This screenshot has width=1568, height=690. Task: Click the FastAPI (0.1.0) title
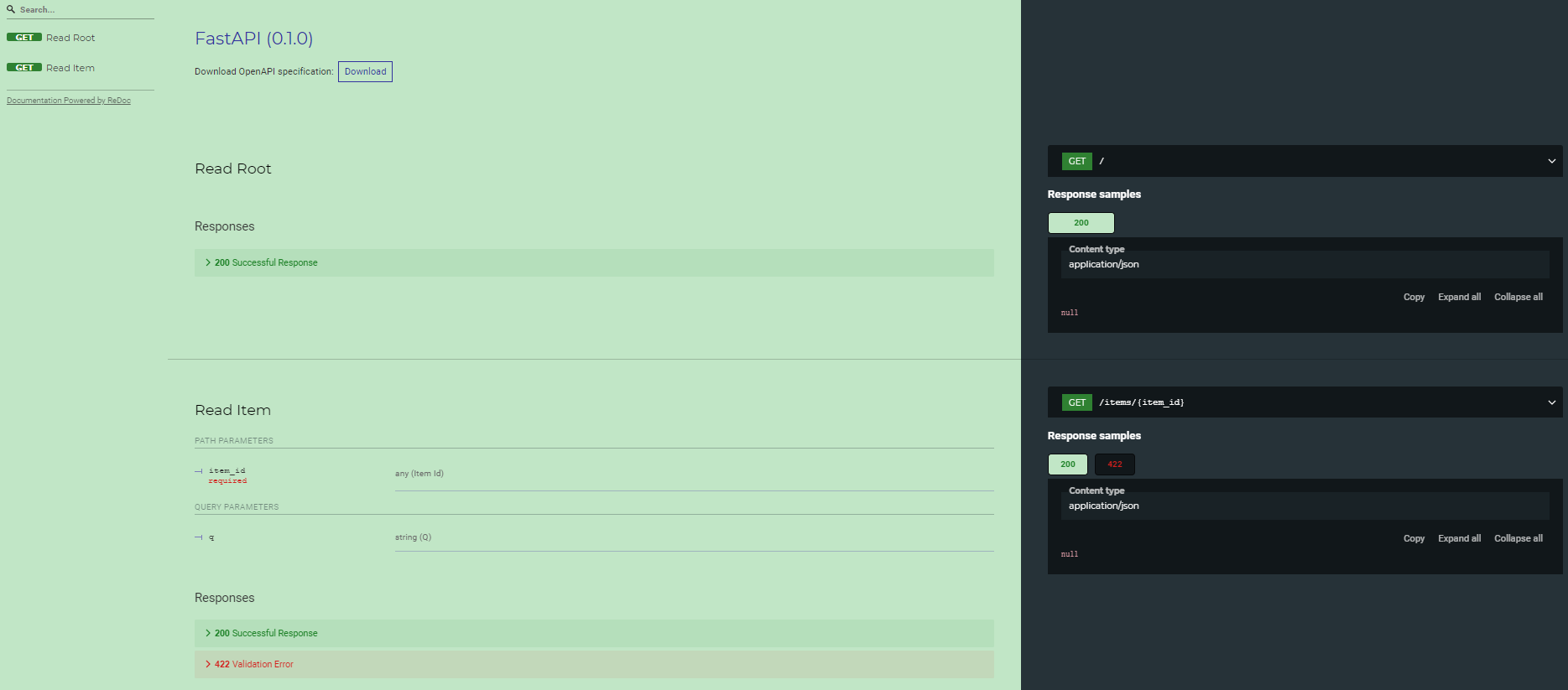(x=254, y=39)
